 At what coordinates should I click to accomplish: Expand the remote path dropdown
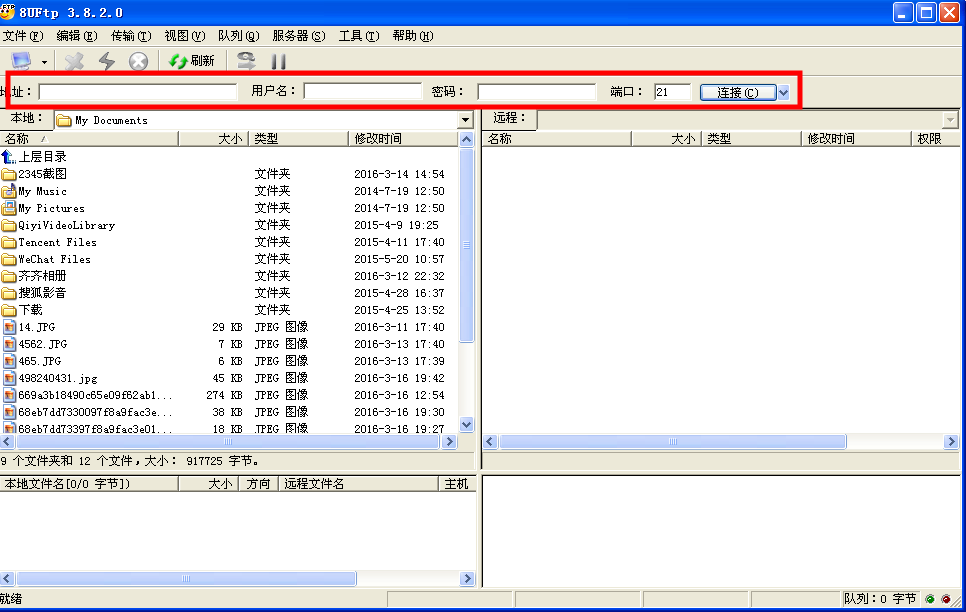point(950,120)
